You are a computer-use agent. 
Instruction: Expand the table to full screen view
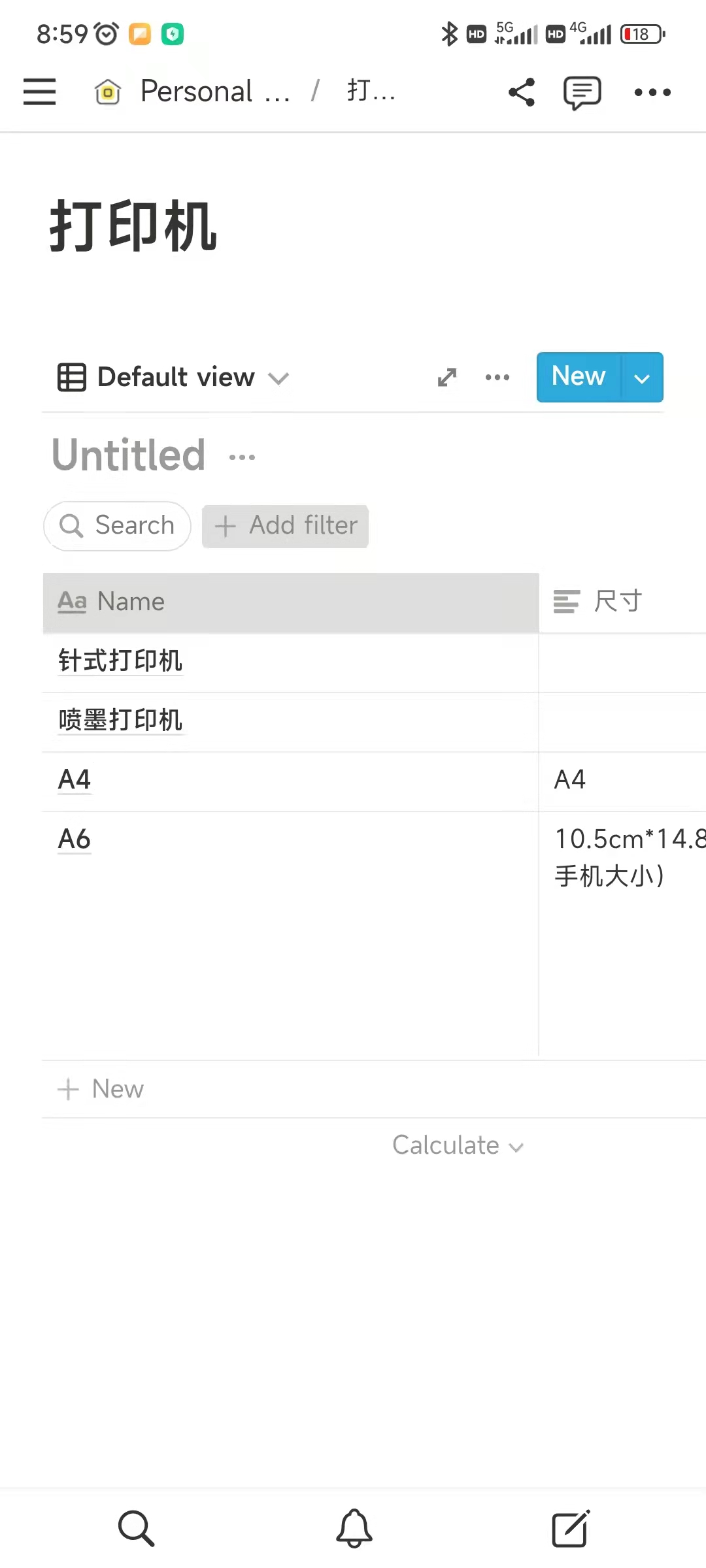tap(446, 378)
